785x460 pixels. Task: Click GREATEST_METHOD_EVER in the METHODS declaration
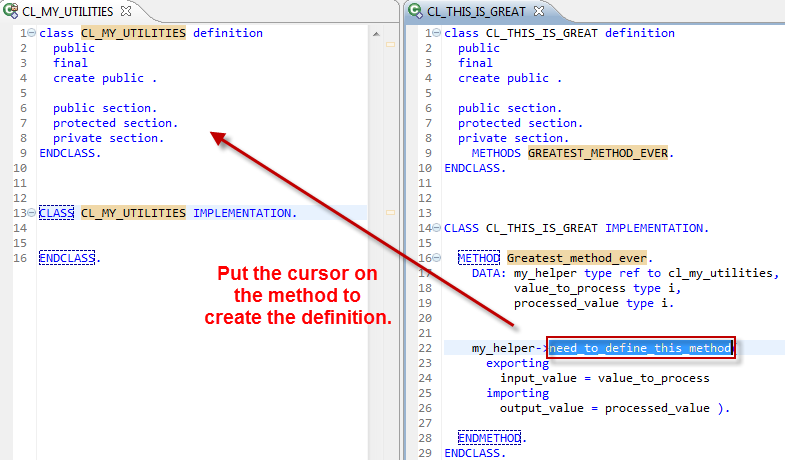598,153
